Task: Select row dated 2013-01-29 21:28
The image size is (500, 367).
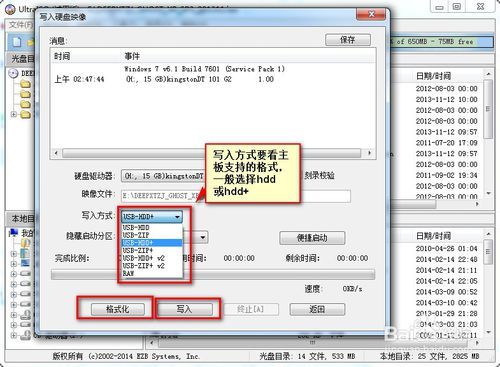Action: [447, 313]
